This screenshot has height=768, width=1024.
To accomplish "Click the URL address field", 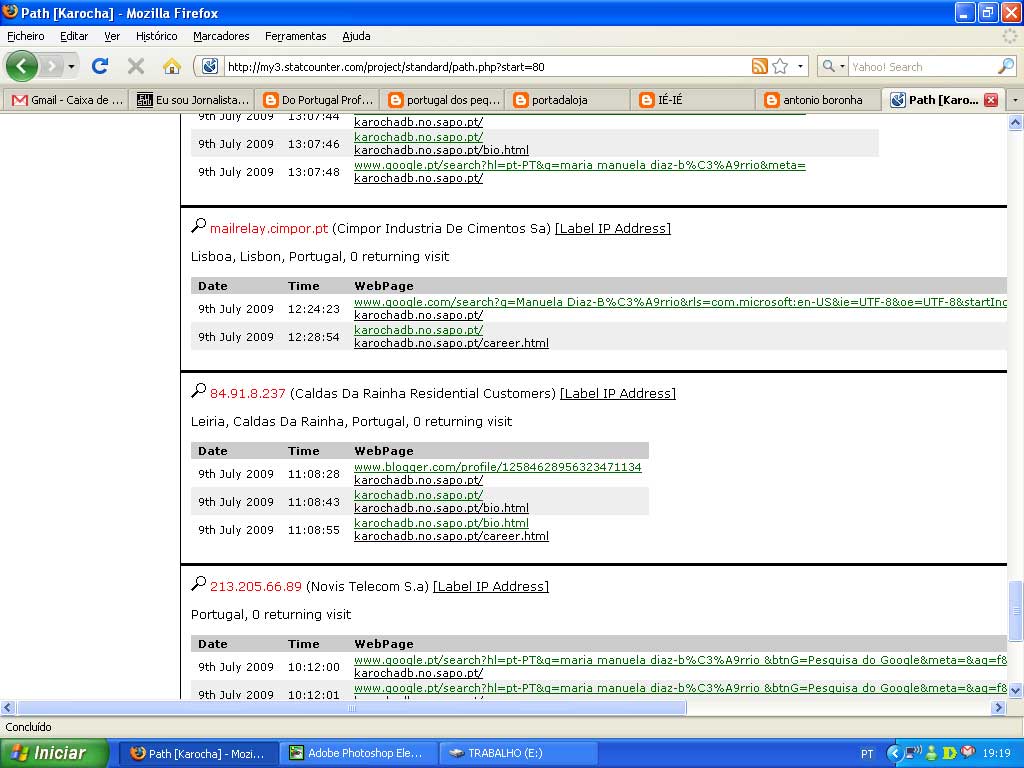I will [x=487, y=67].
